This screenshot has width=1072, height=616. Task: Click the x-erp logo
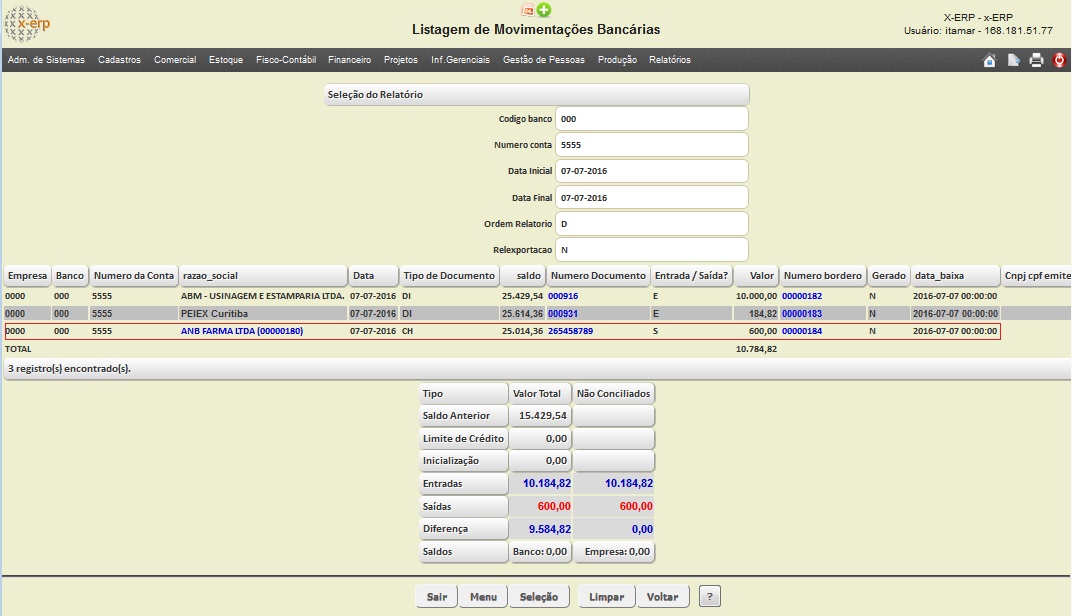[27, 24]
